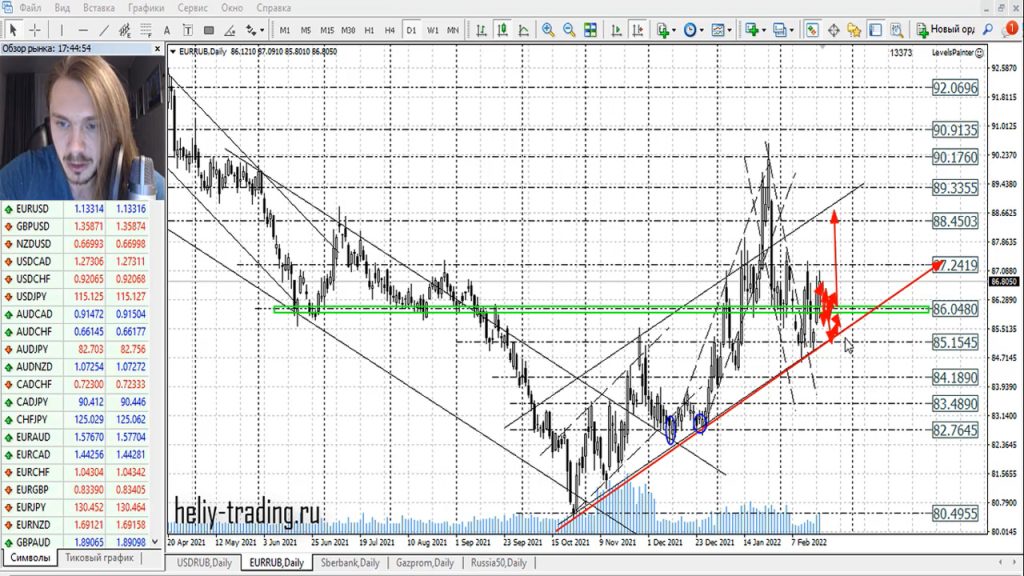The height and width of the screenshot is (576, 1024).
Task: Select the crosshair cursor tool
Action: point(36,30)
